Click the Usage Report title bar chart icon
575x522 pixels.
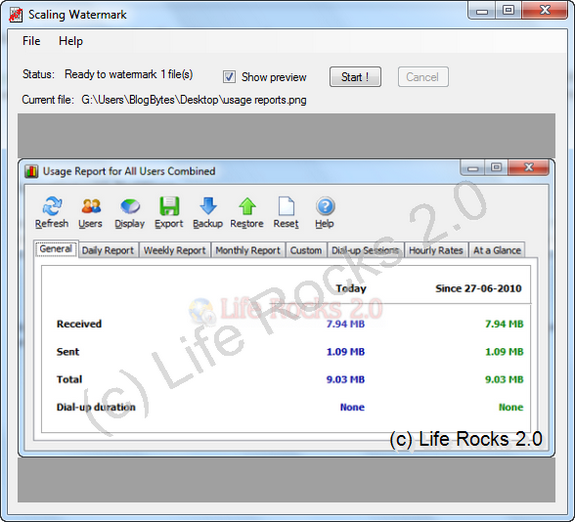coord(31,171)
